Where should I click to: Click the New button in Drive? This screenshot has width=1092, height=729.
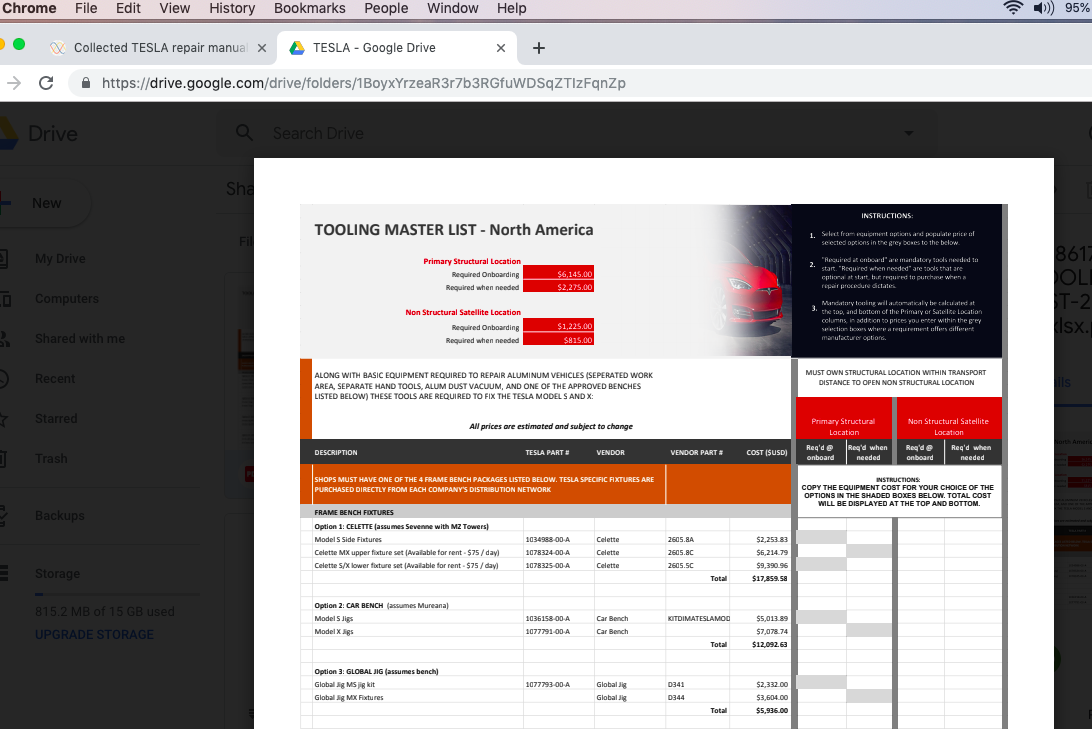[45, 203]
